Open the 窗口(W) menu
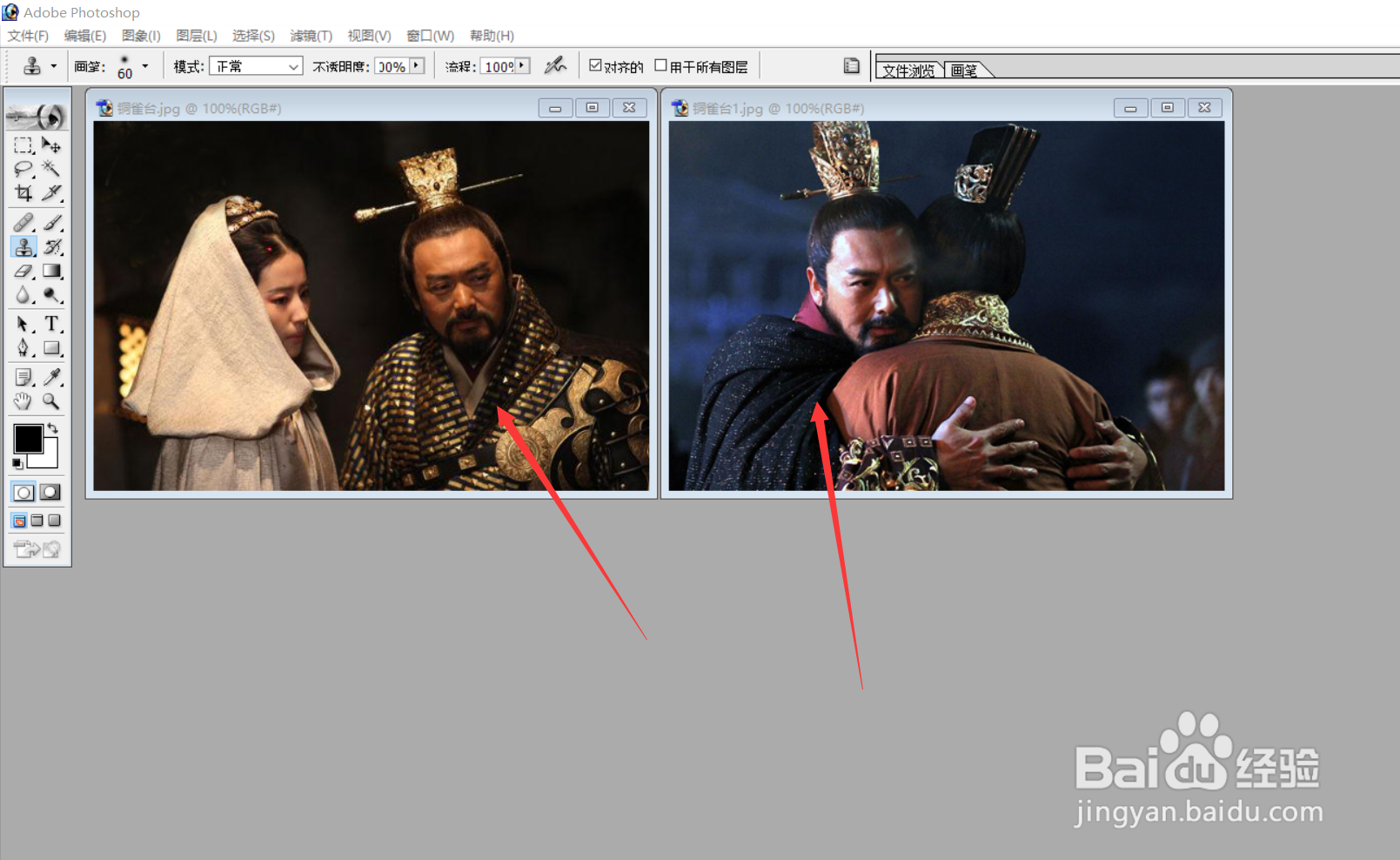 (x=430, y=36)
